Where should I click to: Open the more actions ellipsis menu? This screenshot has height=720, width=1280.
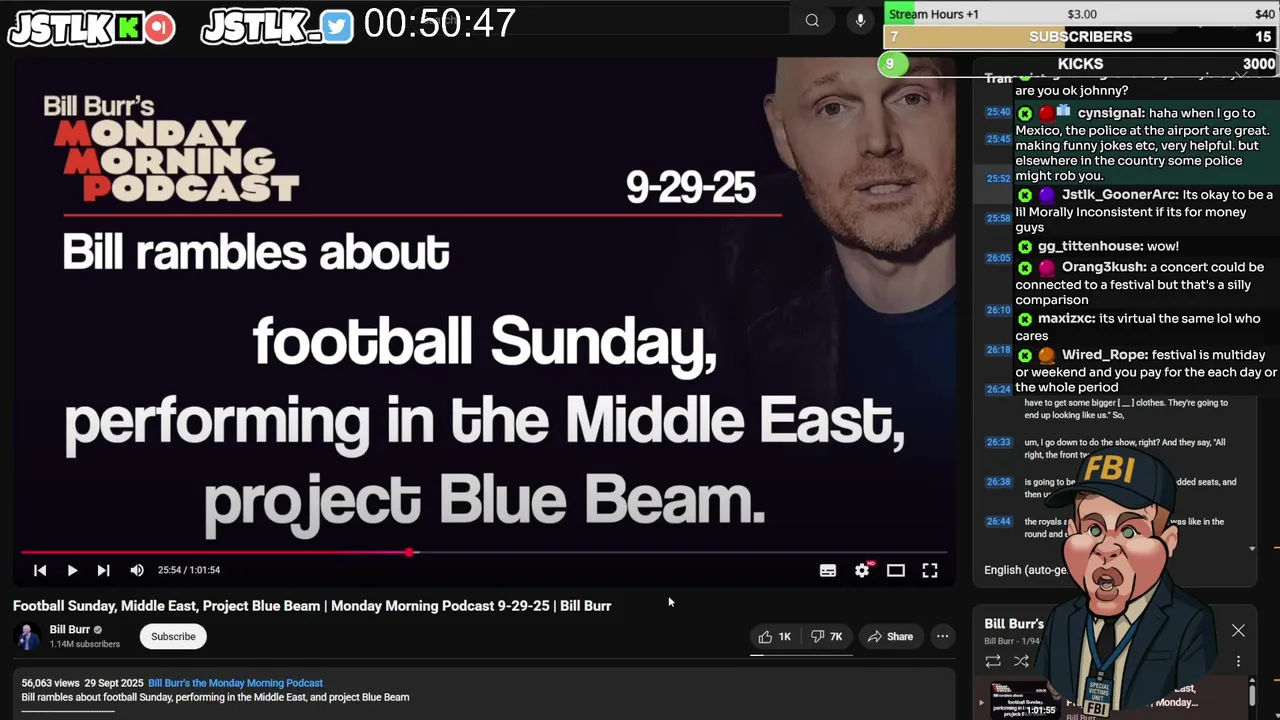click(x=942, y=636)
